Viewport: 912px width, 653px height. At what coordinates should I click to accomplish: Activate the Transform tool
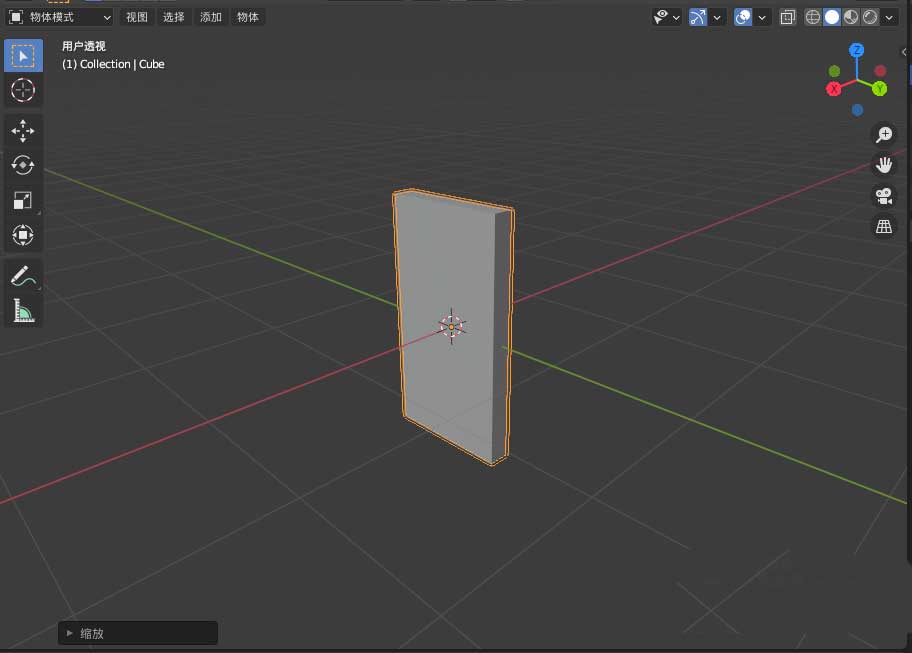23,235
